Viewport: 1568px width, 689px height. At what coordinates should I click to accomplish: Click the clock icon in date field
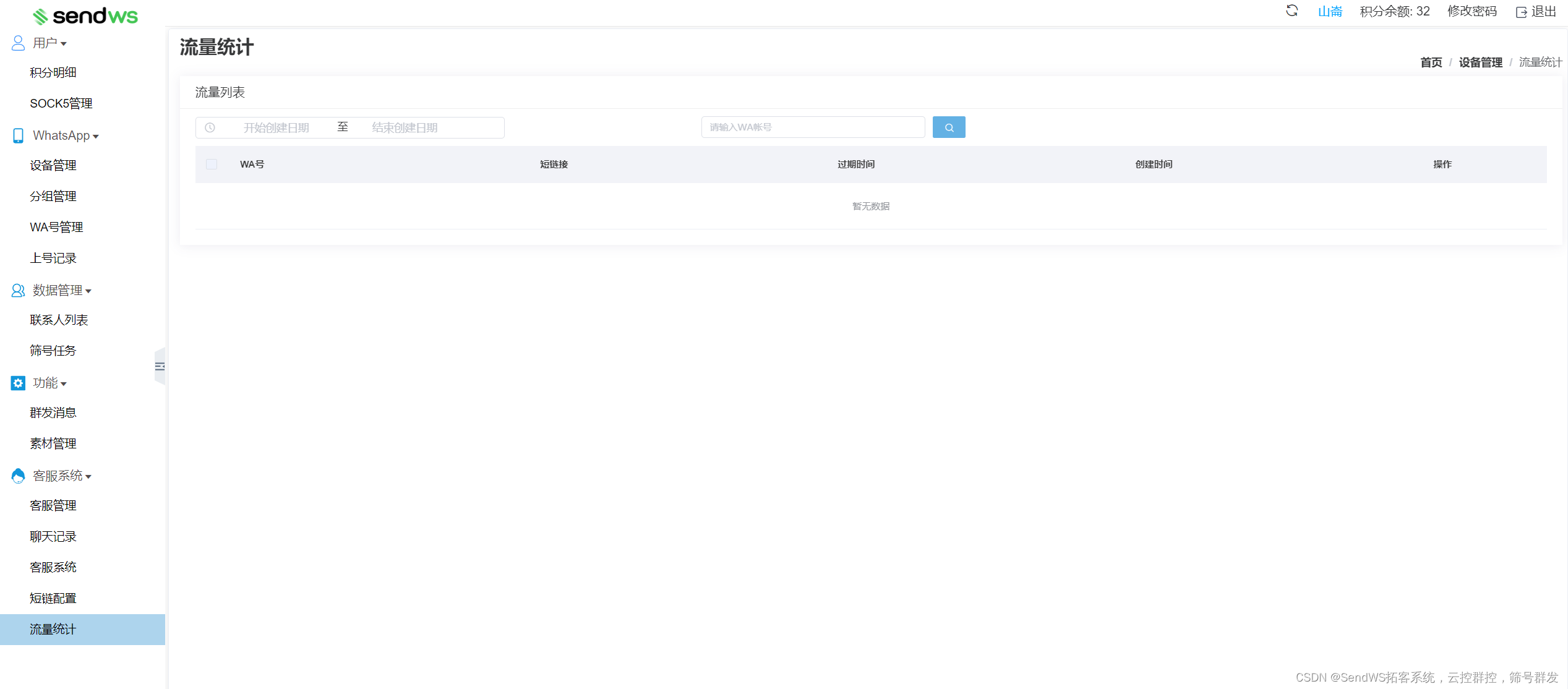tap(210, 127)
